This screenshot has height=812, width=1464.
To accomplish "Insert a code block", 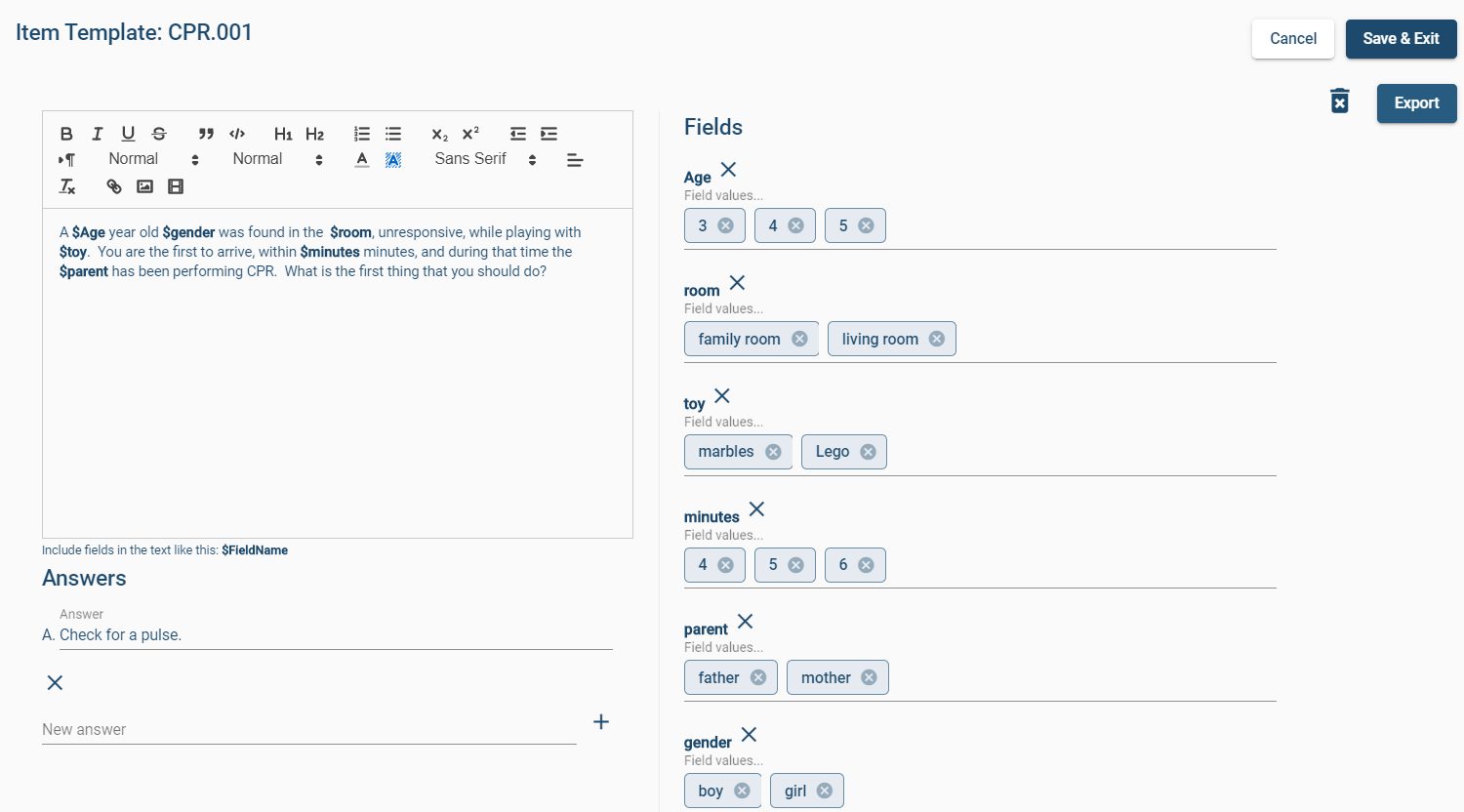I will 237,134.
